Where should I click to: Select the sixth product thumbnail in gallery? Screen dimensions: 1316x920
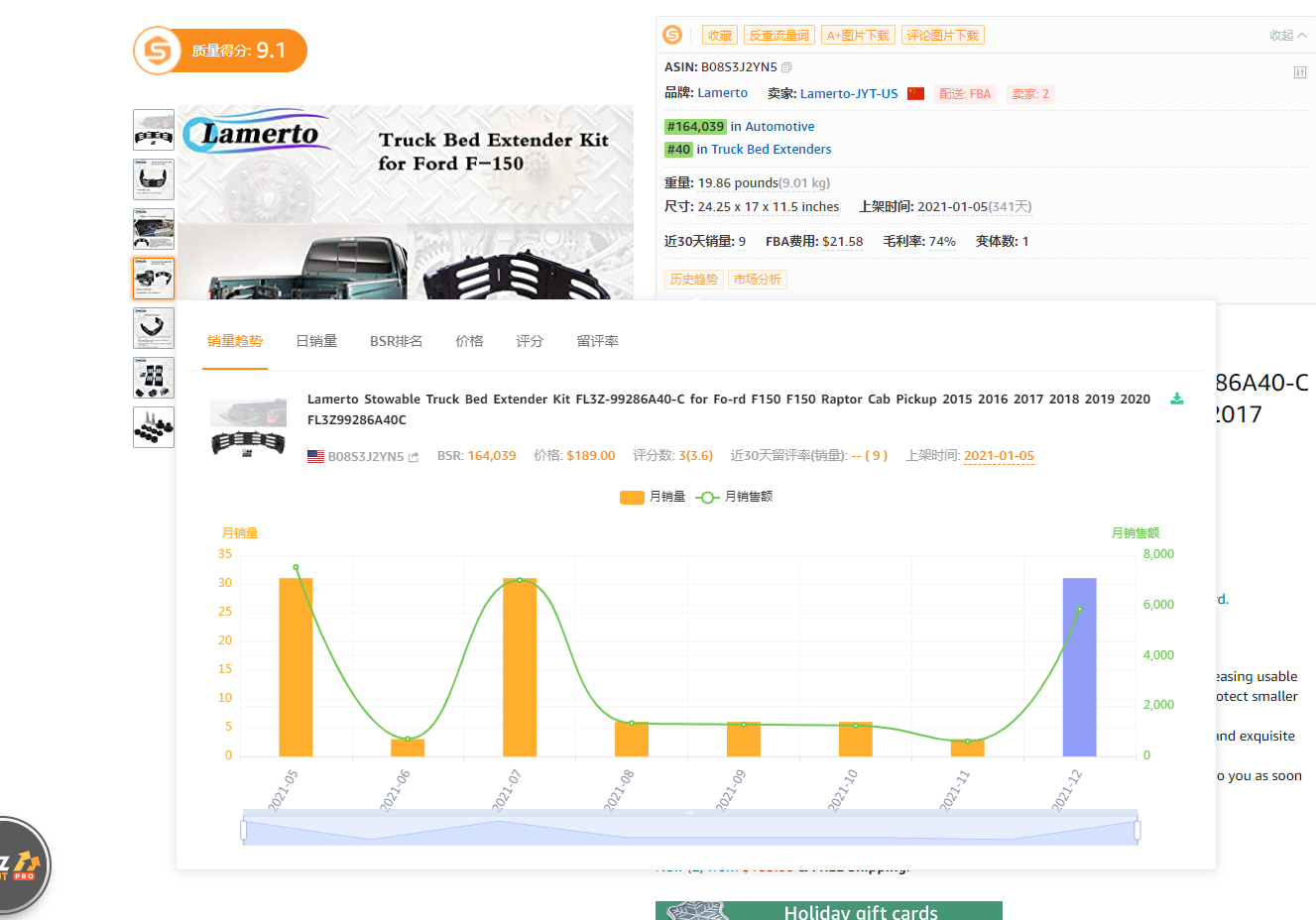coord(154,378)
